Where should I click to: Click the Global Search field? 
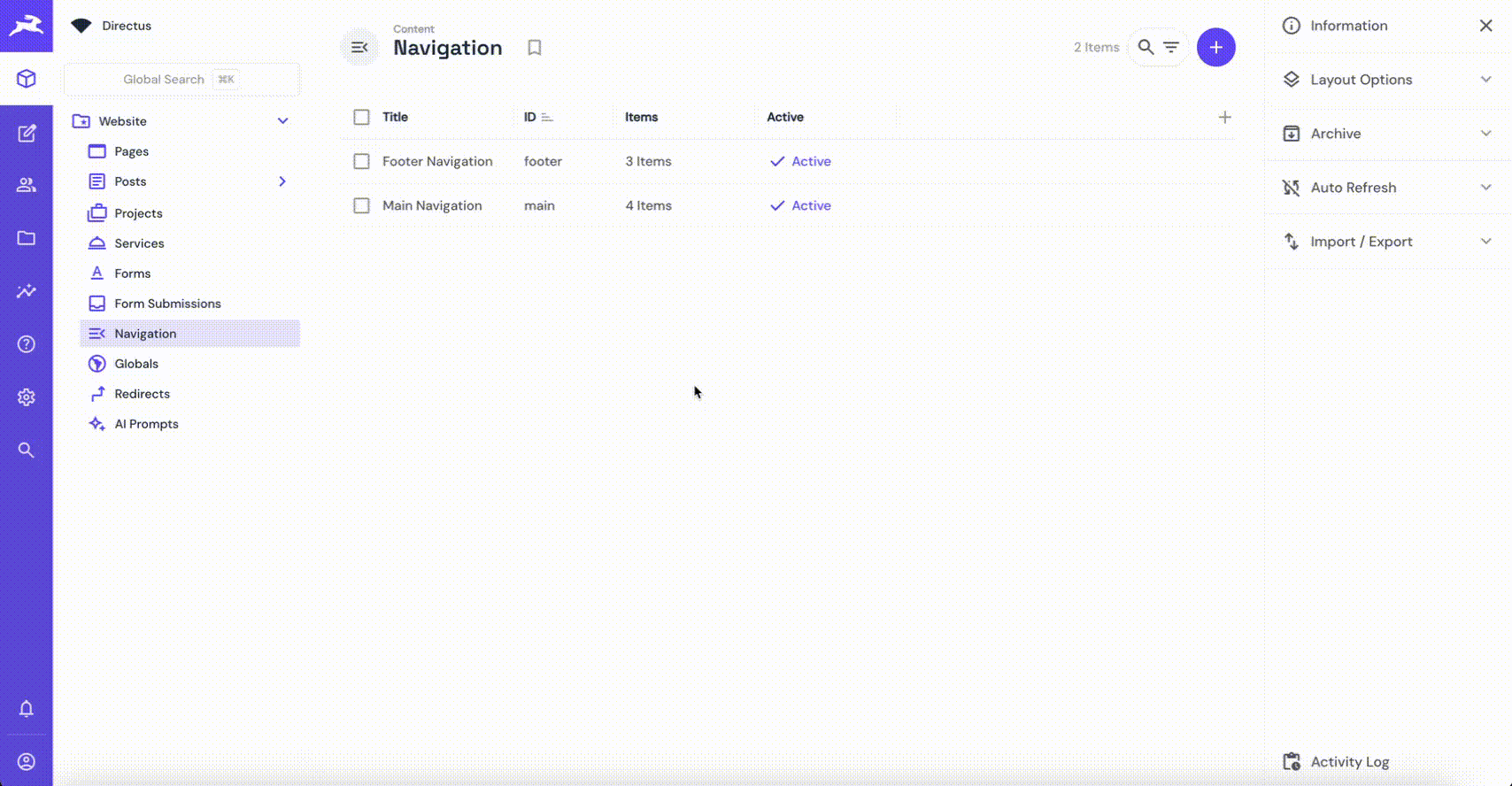point(164,80)
